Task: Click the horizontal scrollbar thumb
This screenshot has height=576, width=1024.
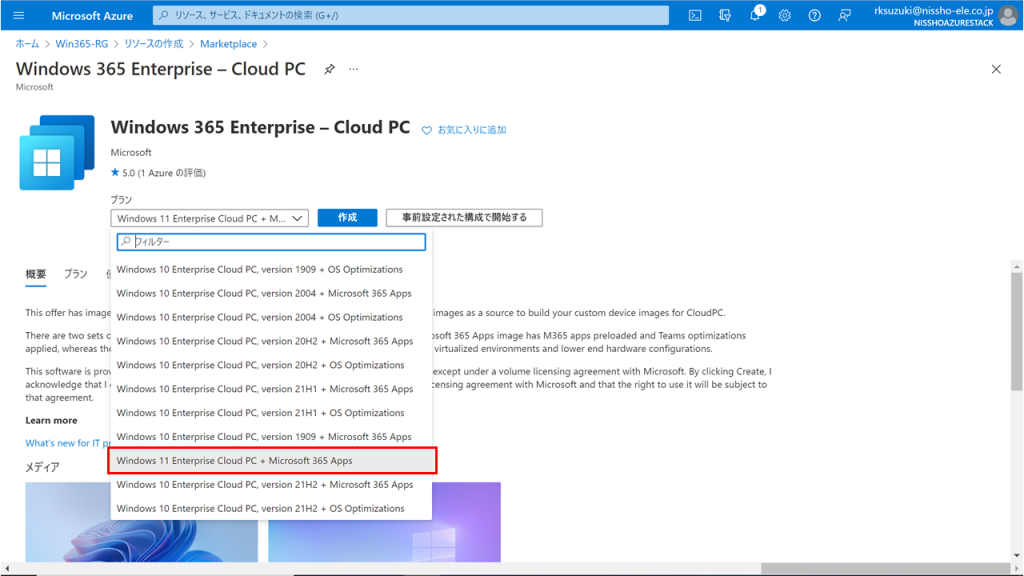Action: click(884, 569)
